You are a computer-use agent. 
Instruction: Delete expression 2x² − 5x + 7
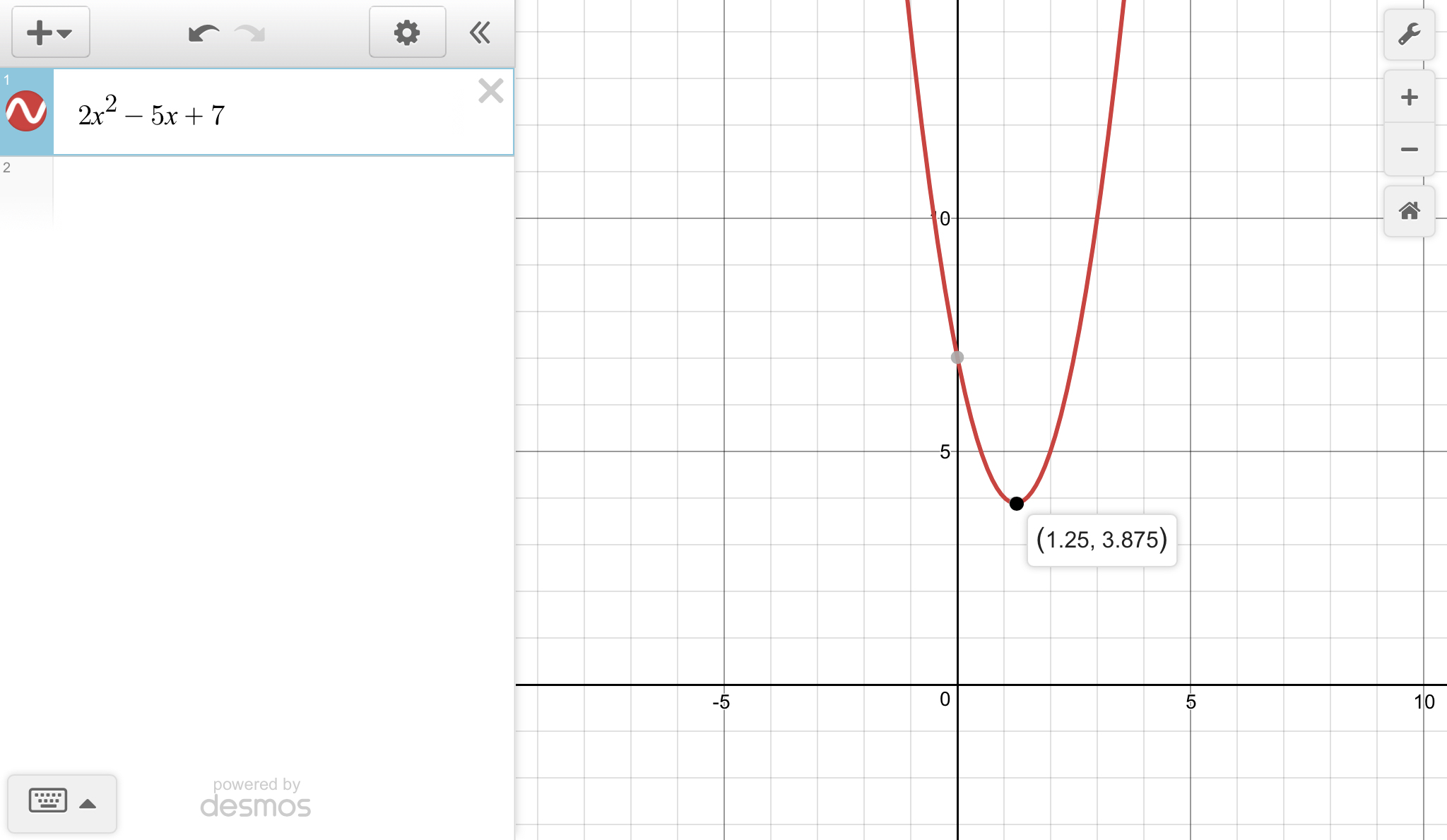click(490, 91)
